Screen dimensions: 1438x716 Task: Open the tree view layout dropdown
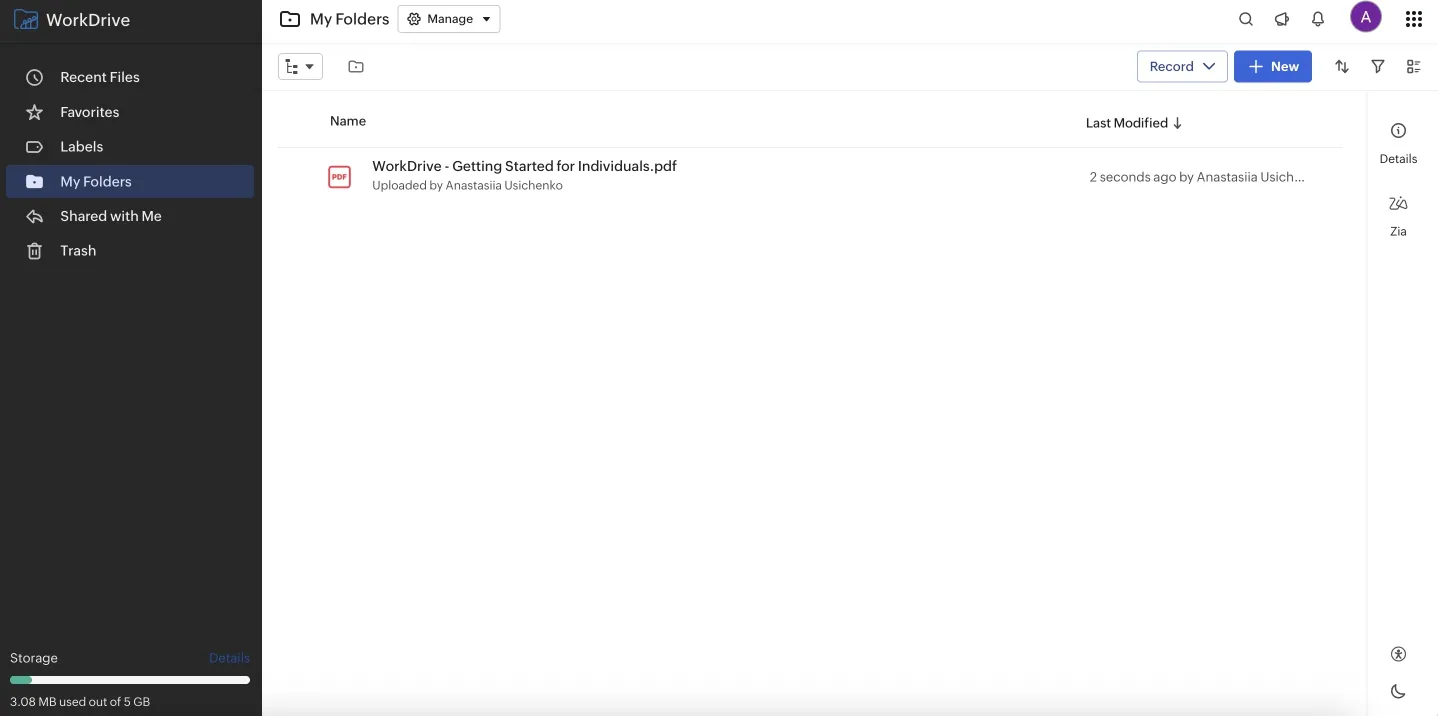click(300, 66)
